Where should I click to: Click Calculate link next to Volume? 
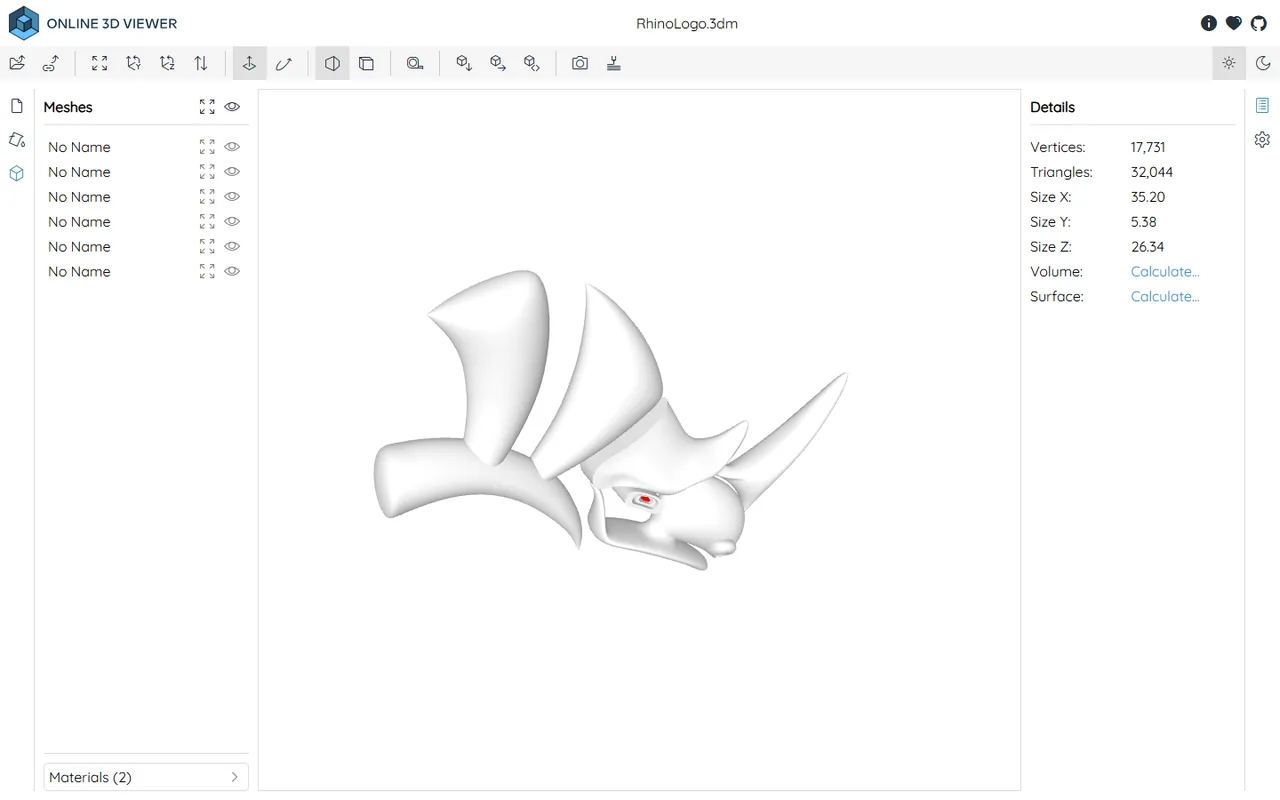1165,272
